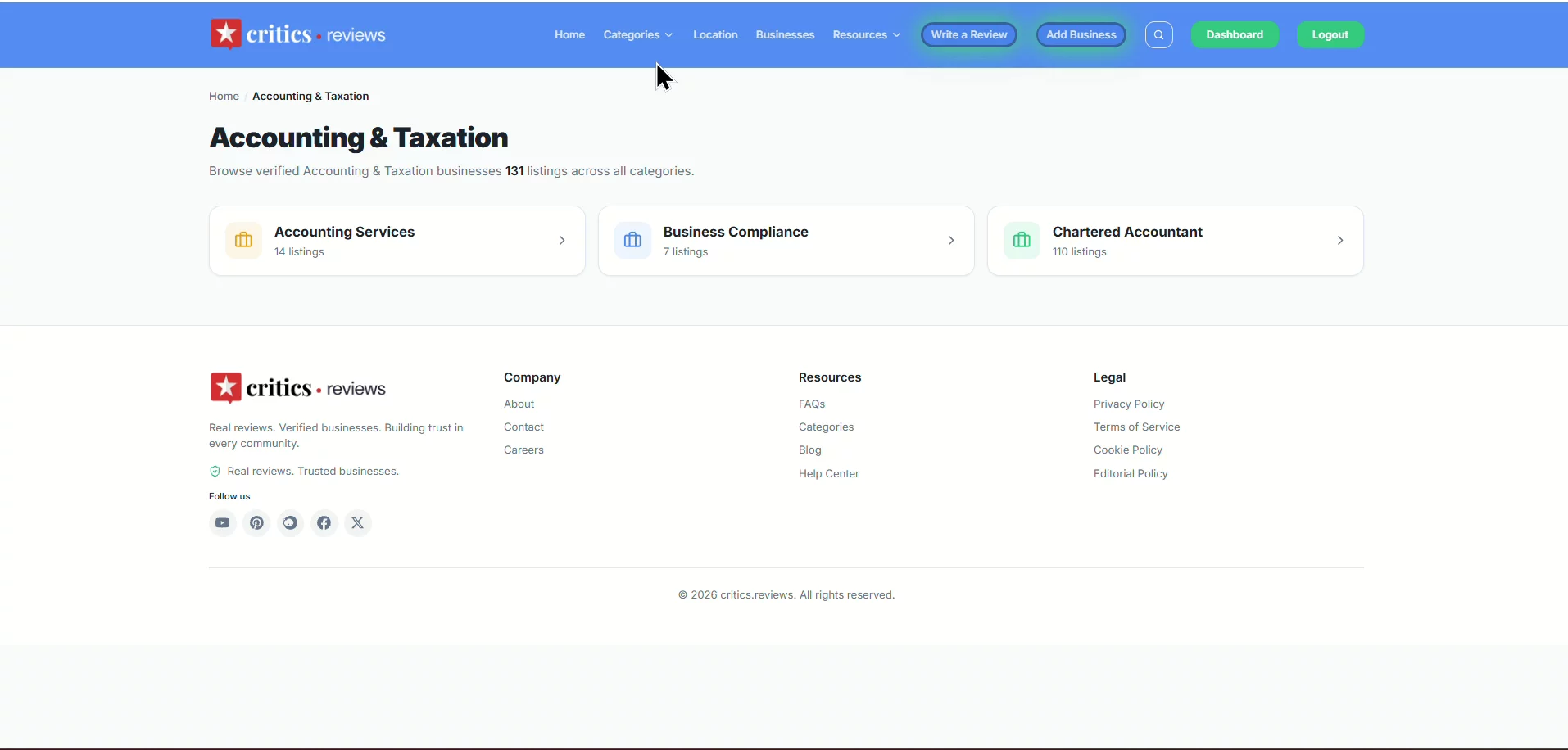Open the Location nav item
The height and width of the screenshot is (750, 1568).
point(716,35)
